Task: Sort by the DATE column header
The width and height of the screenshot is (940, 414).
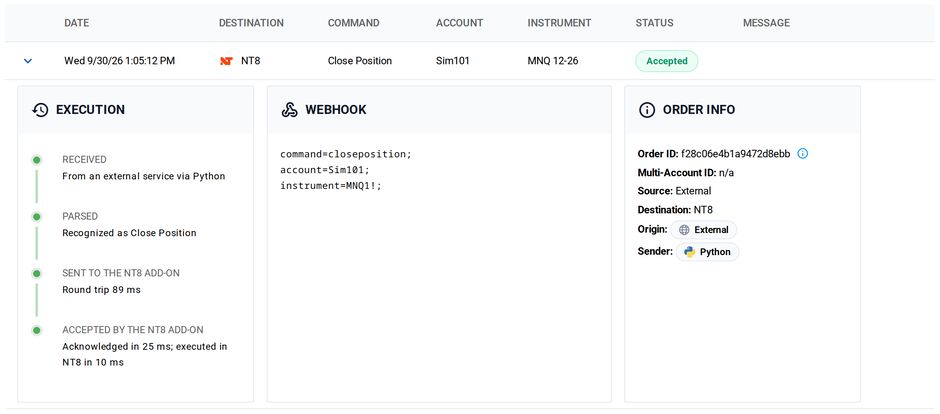Action: coord(77,23)
